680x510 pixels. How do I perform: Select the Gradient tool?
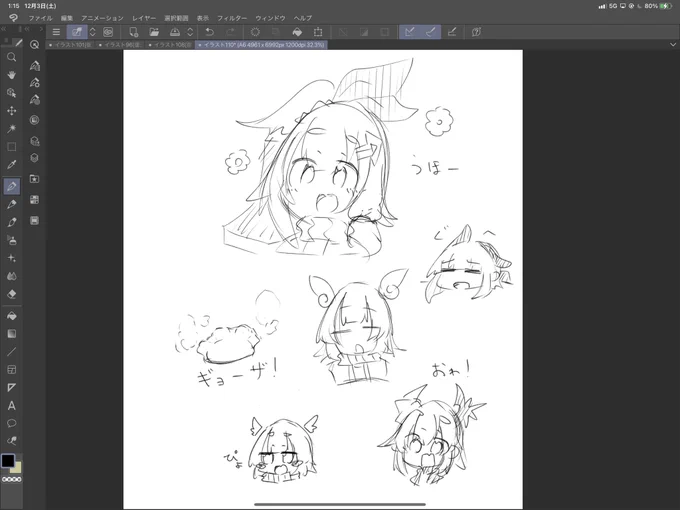(12, 333)
